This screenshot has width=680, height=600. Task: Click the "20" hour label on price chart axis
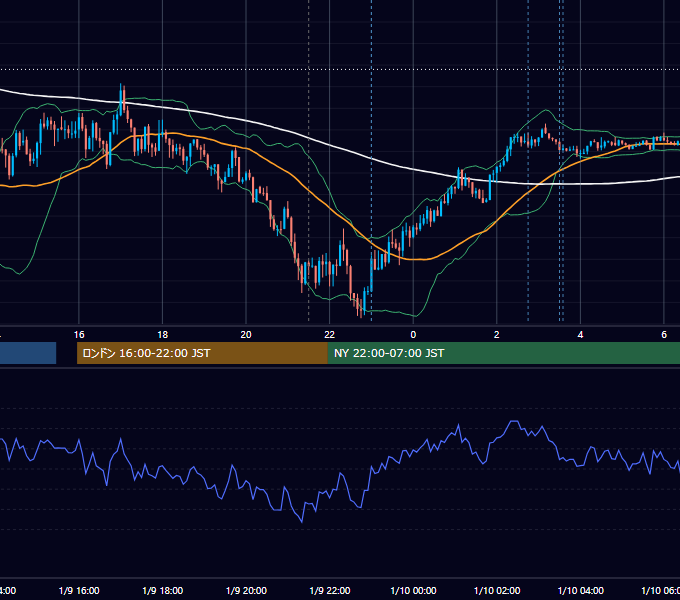pos(246,335)
